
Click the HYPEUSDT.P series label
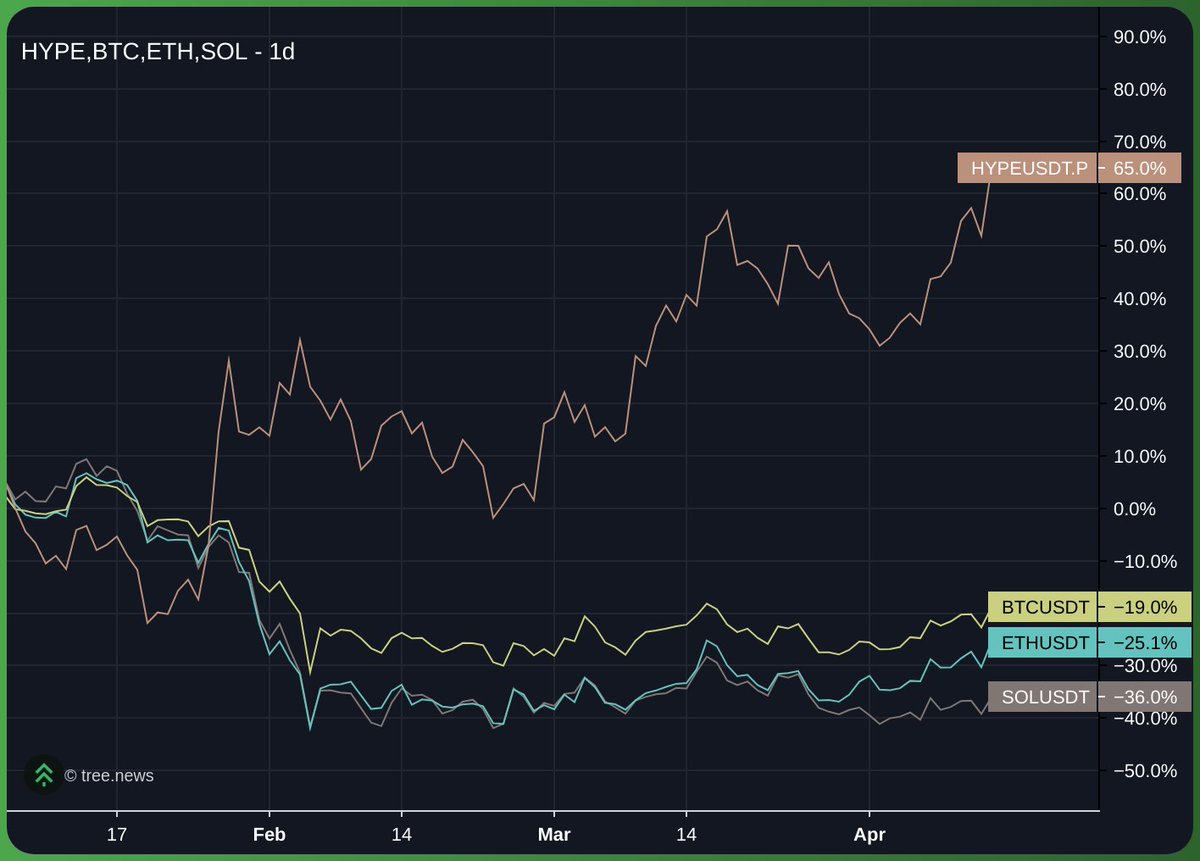coord(1028,168)
